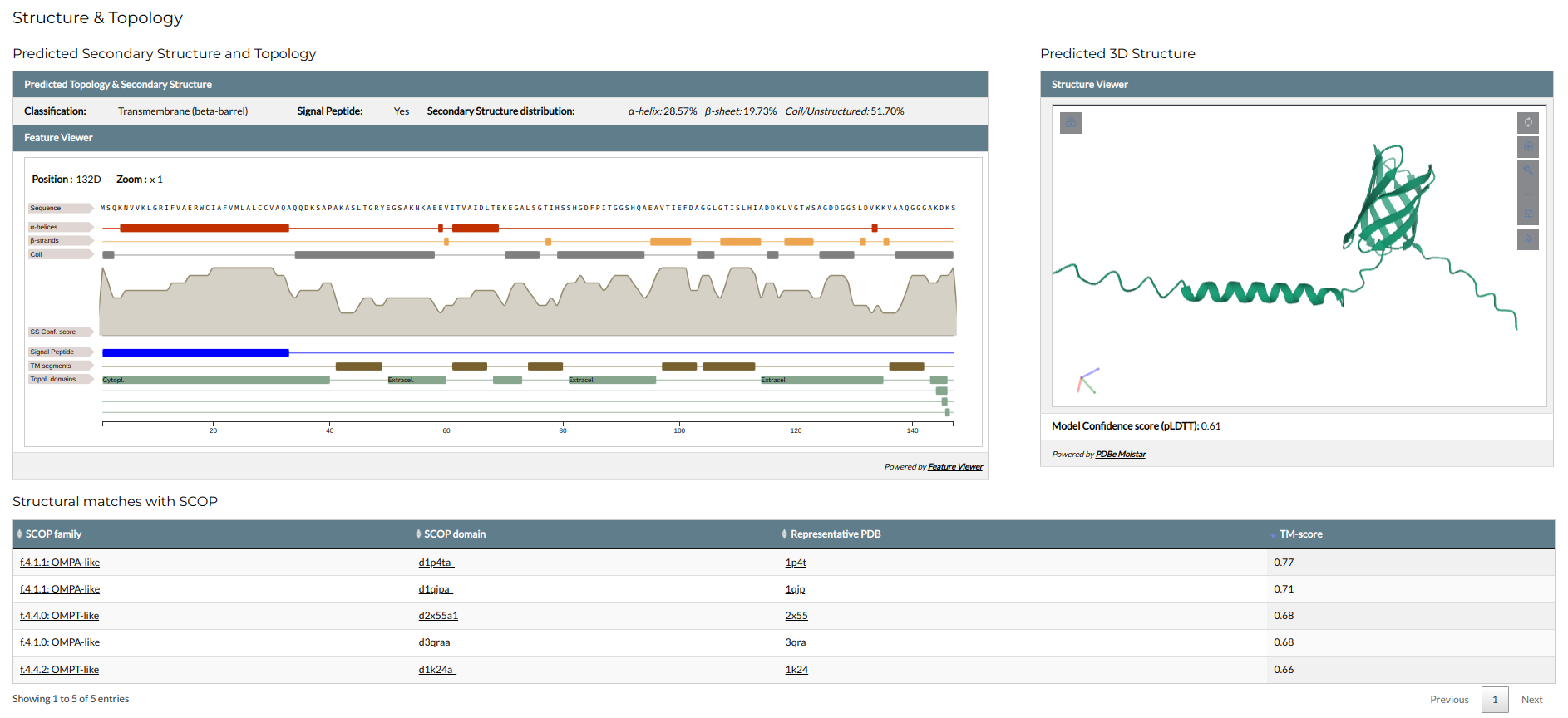
Task: Go to pagination page 1
Action: [1494, 700]
